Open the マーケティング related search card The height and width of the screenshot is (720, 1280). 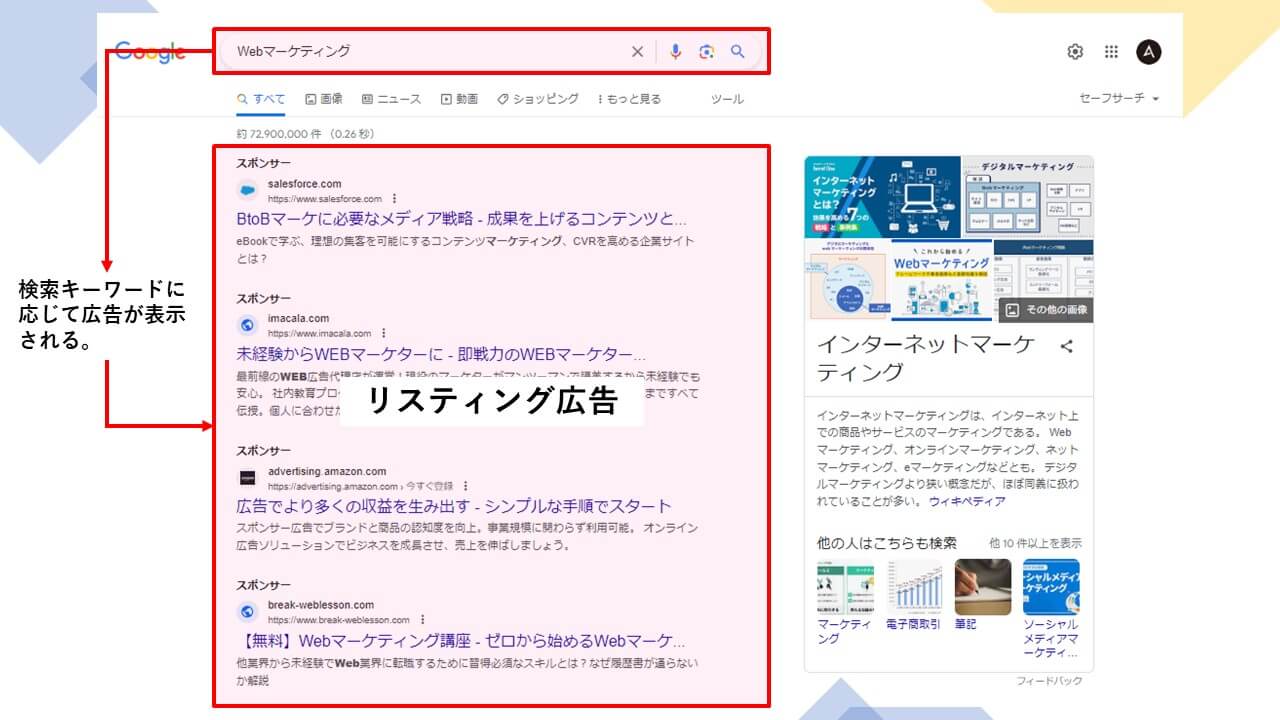(x=845, y=601)
